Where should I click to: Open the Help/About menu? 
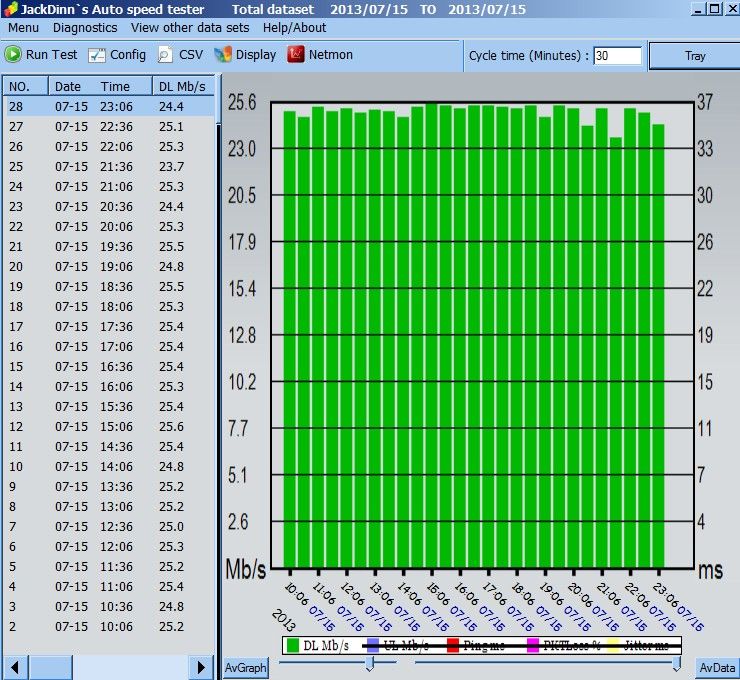pos(294,28)
